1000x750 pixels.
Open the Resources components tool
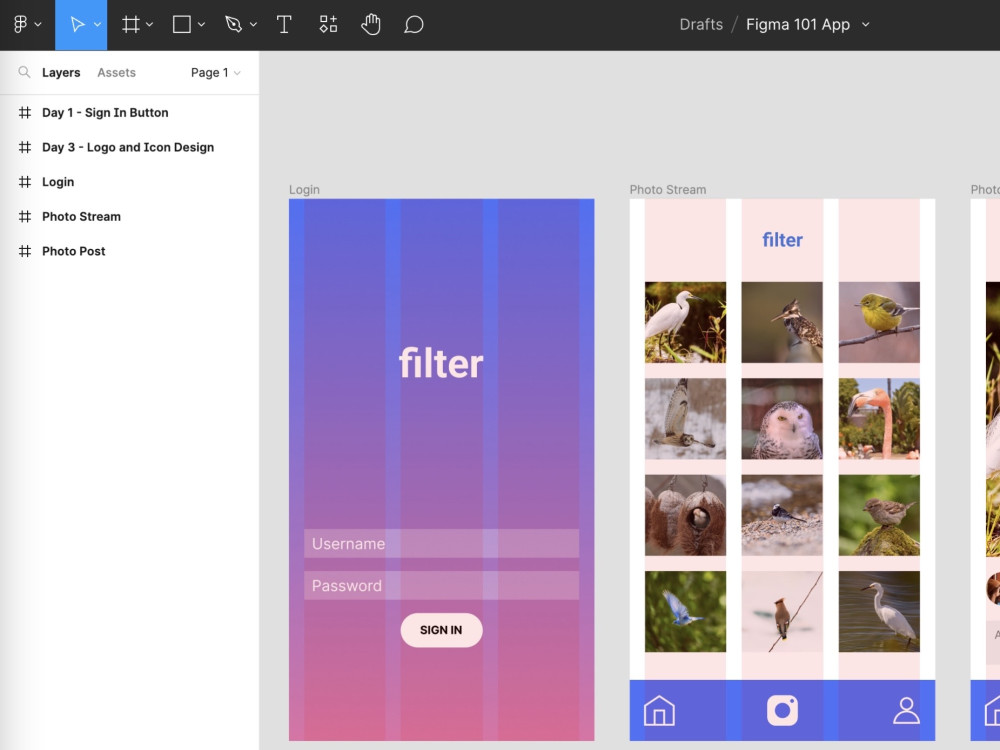[328, 24]
